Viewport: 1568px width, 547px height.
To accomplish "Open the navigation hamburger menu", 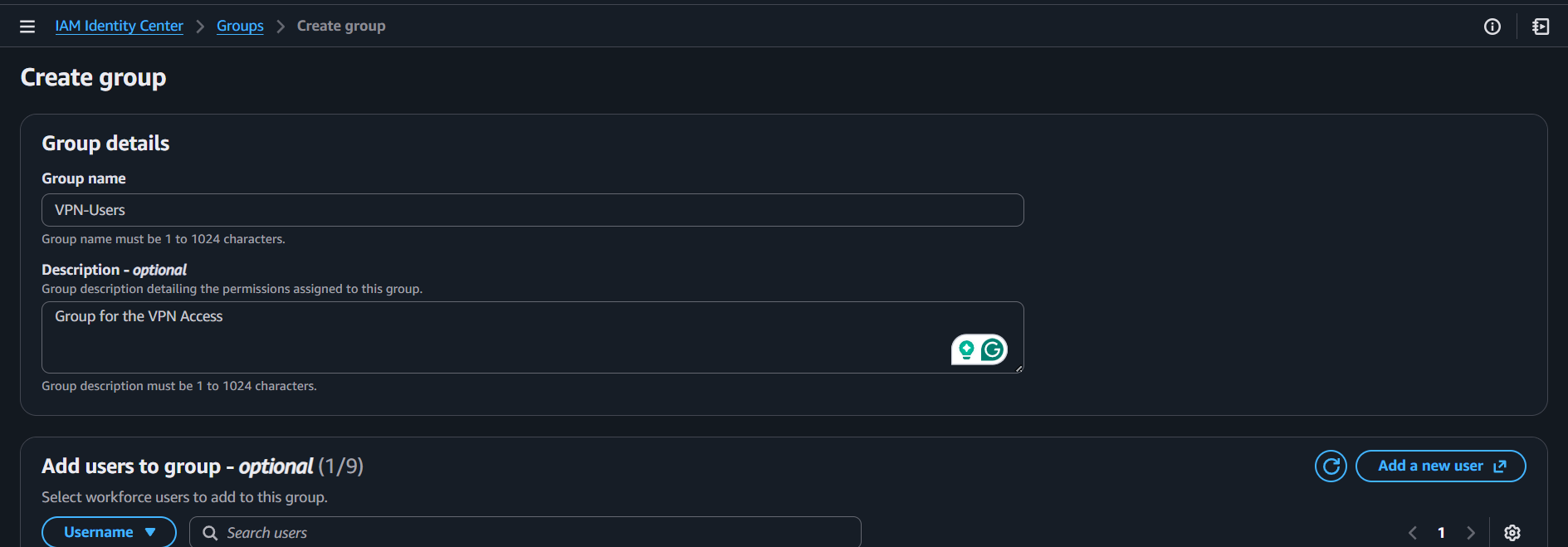I will (x=27, y=26).
